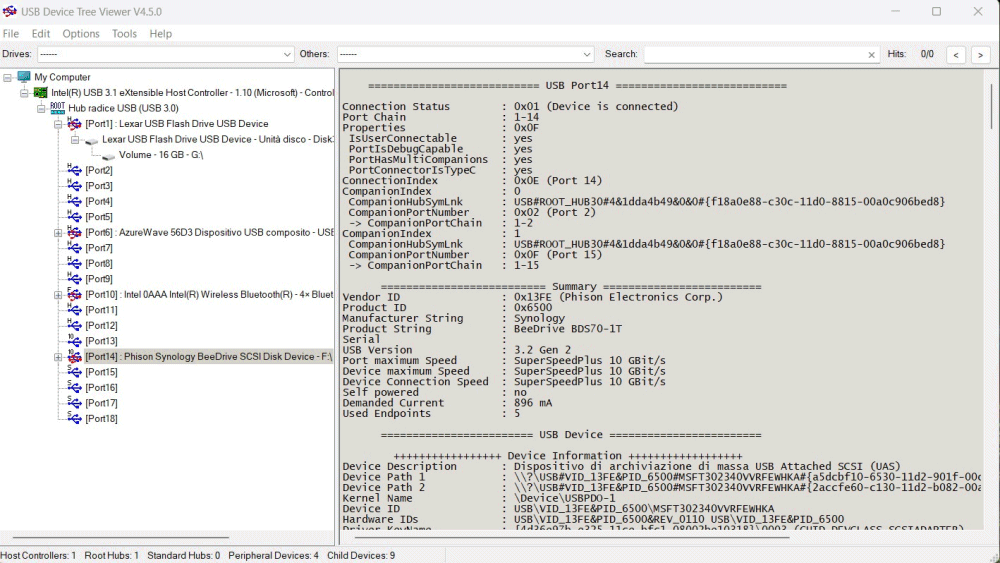Click the Hub radice USB root hub icon
1000x563 pixels.
click(x=58, y=108)
